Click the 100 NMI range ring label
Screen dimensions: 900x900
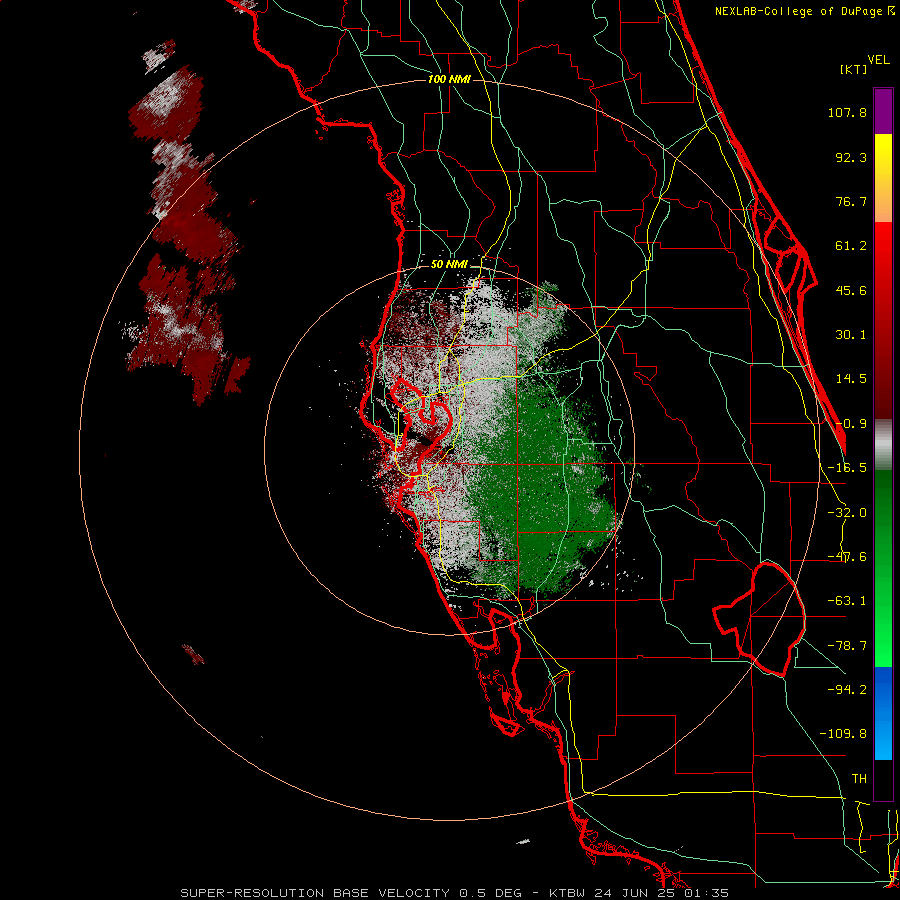click(x=449, y=79)
